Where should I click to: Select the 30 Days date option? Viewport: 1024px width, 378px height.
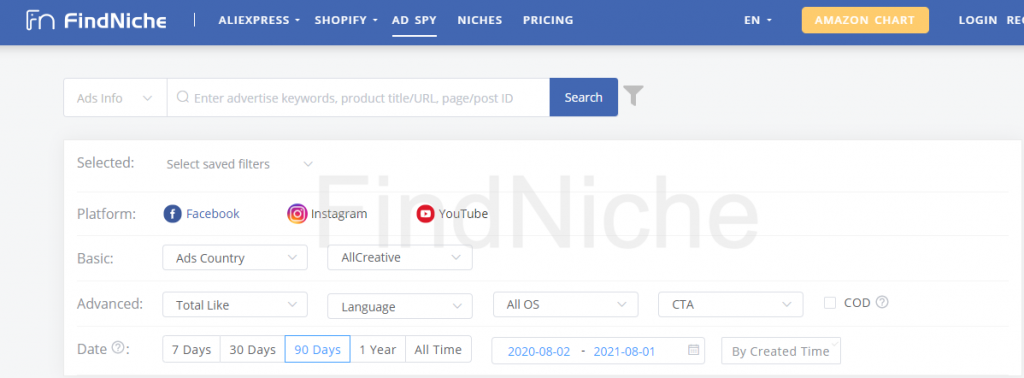(x=253, y=349)
